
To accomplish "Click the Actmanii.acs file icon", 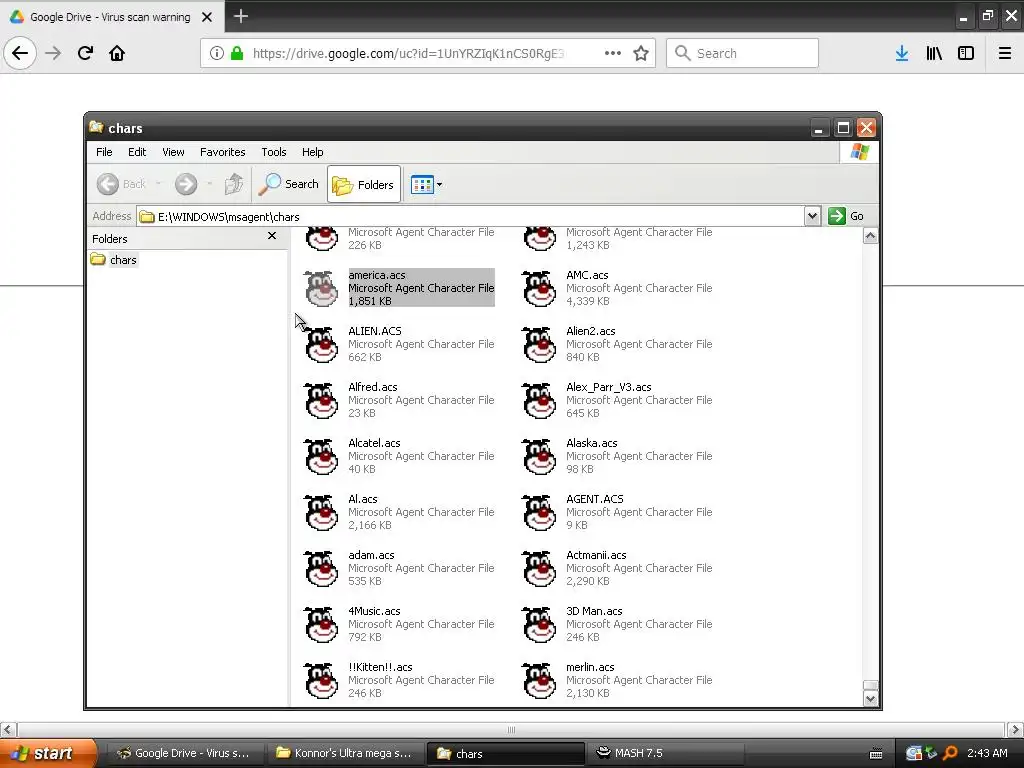I will pyautogui.click(x=539, y=569).
